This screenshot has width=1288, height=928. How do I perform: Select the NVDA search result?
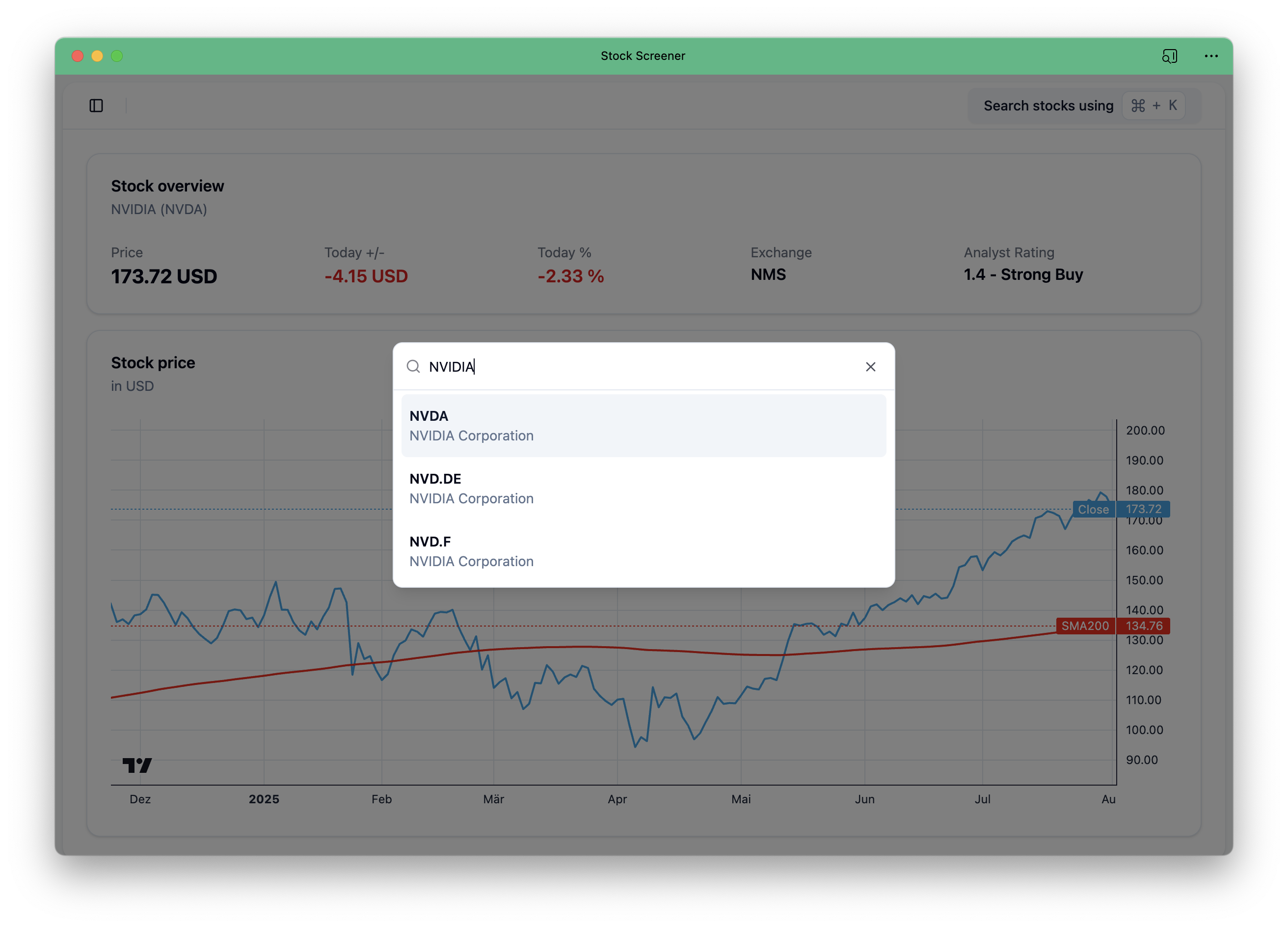pos(644,425)
